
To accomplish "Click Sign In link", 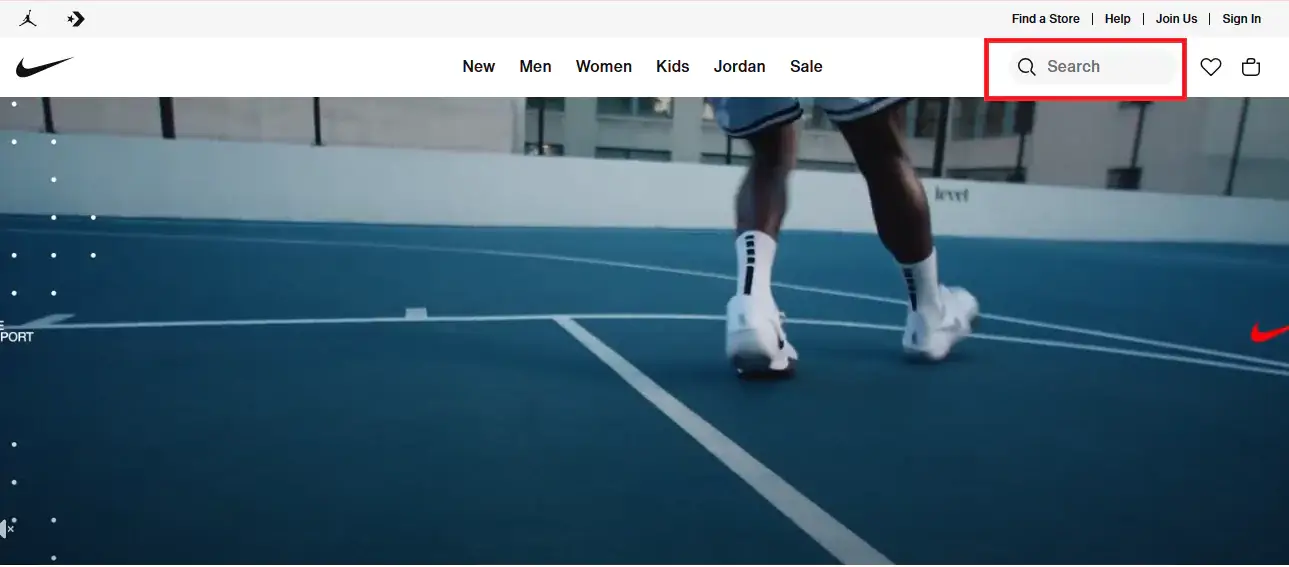I will click(1242, 19).
